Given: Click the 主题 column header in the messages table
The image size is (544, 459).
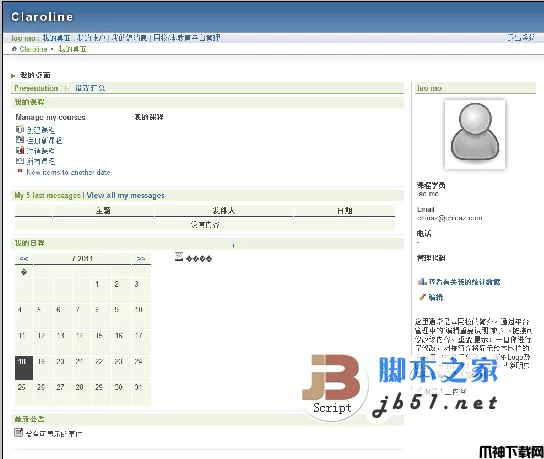Looking at the screenshot, I should pos(103,211).
